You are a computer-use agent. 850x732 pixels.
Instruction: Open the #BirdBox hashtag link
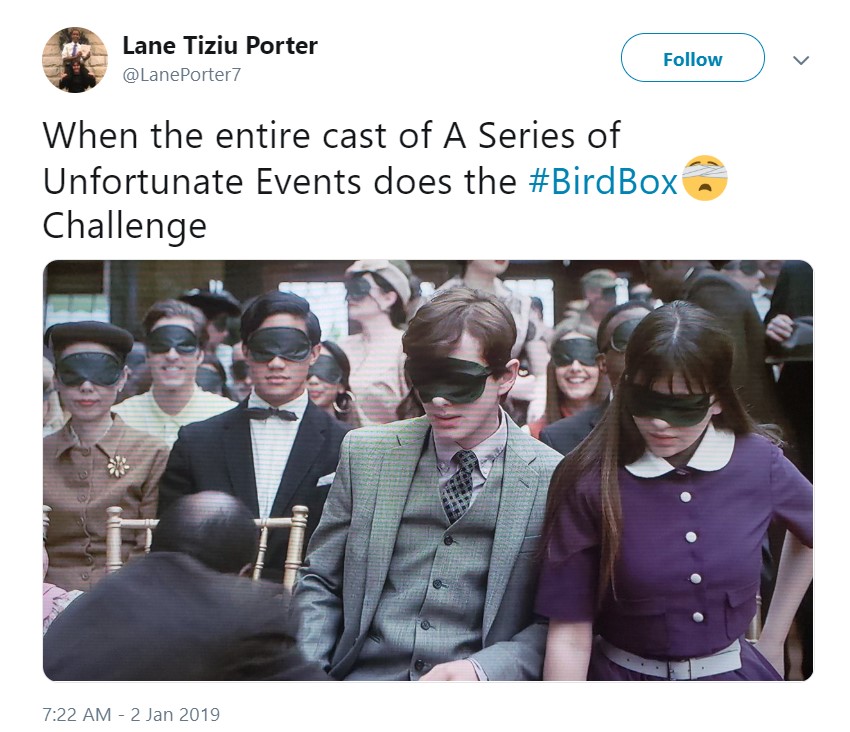603,181
